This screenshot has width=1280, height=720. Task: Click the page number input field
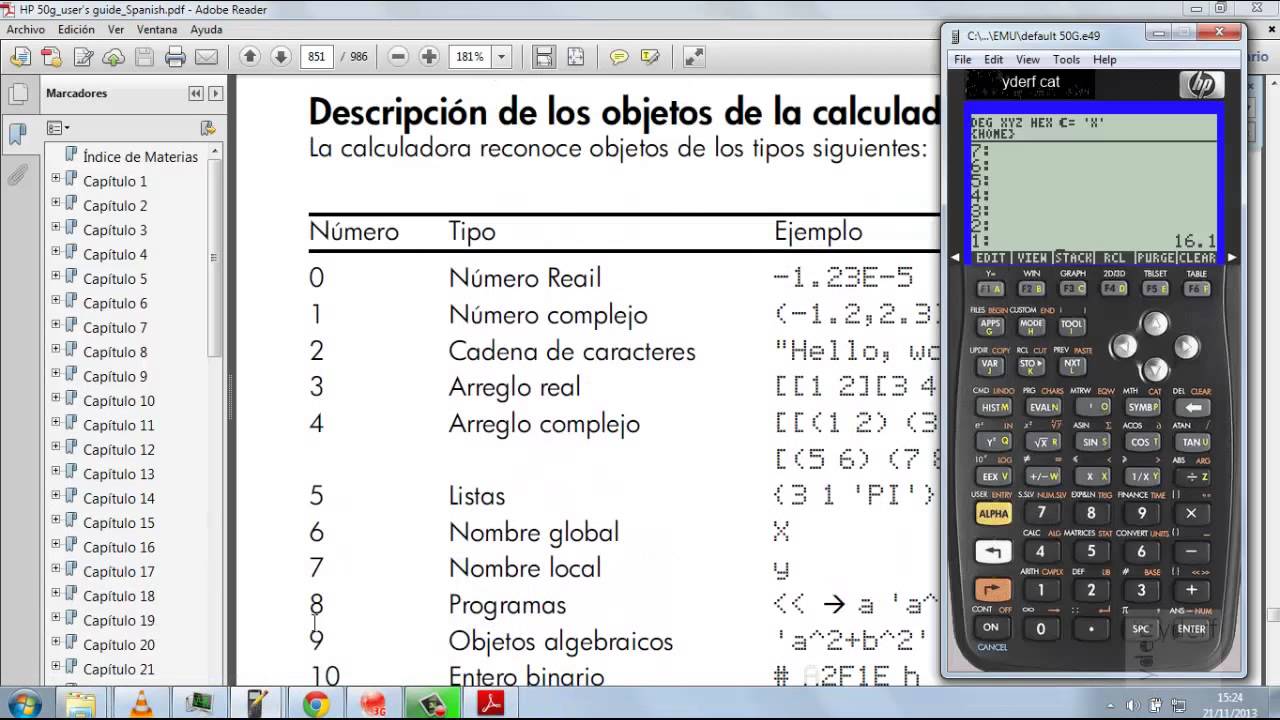[x=316, y=57]
